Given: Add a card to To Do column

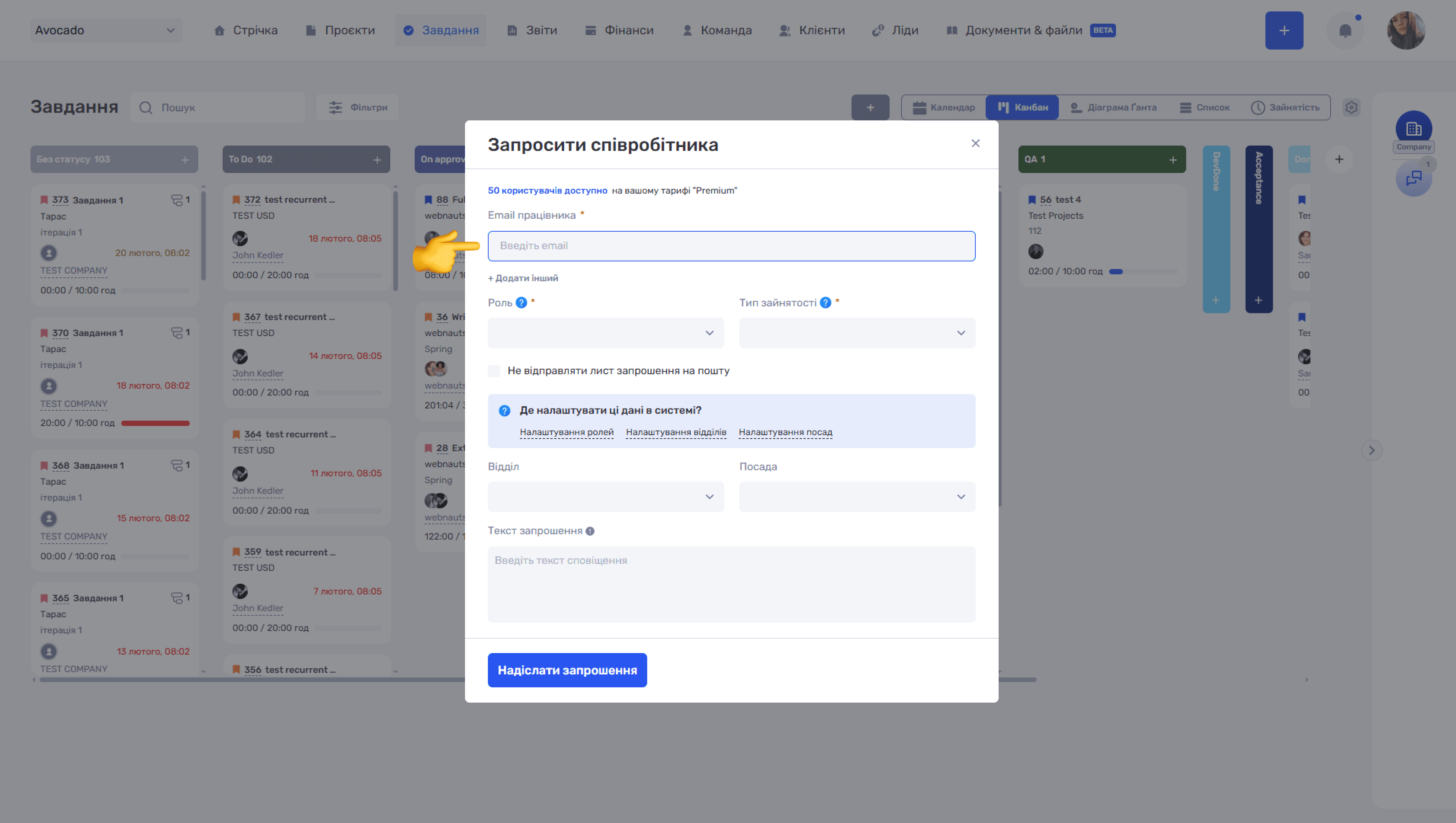Looking at the screenshot, I should click(377, 160).
